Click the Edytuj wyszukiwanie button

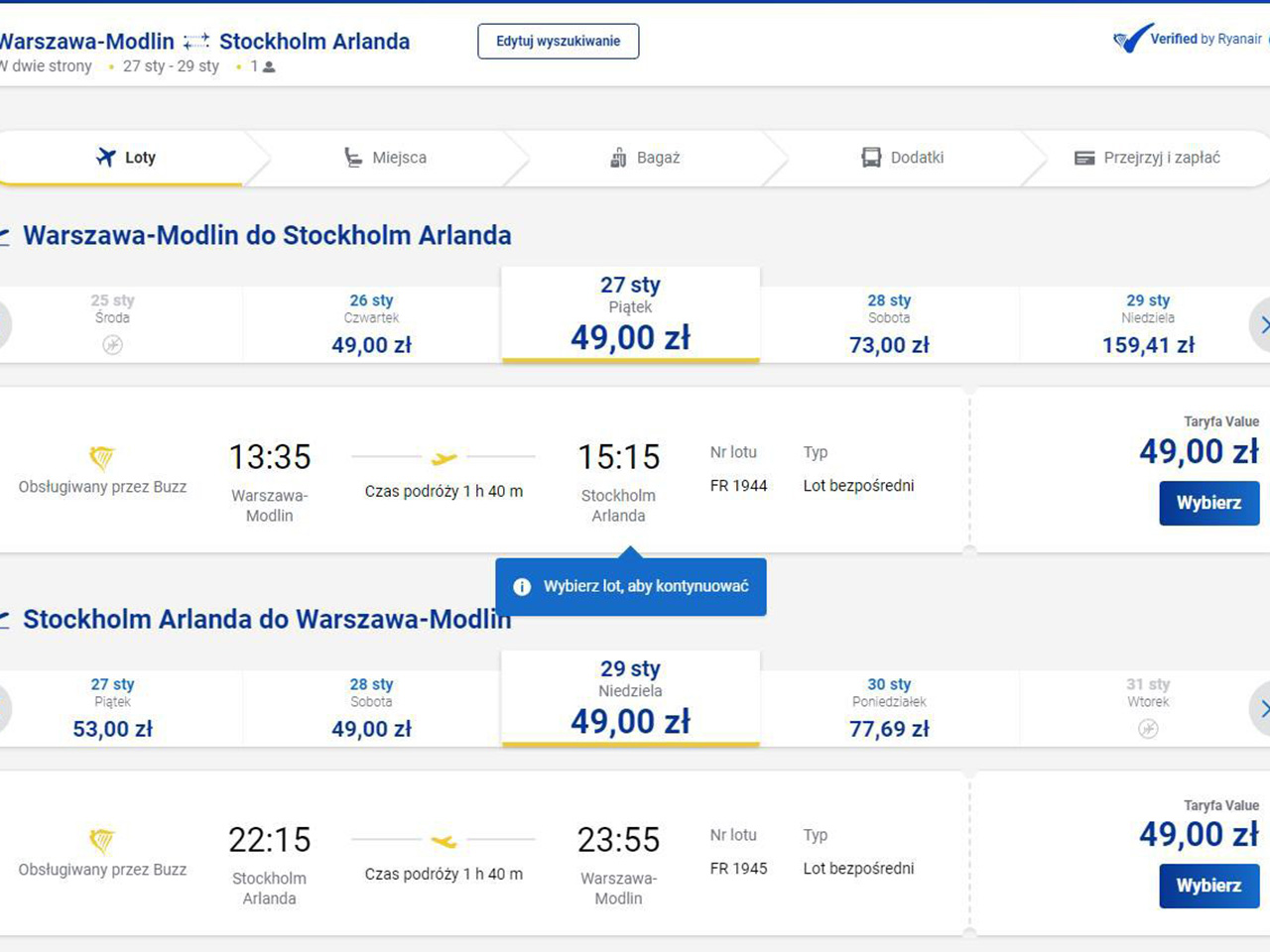click(558, 42)
